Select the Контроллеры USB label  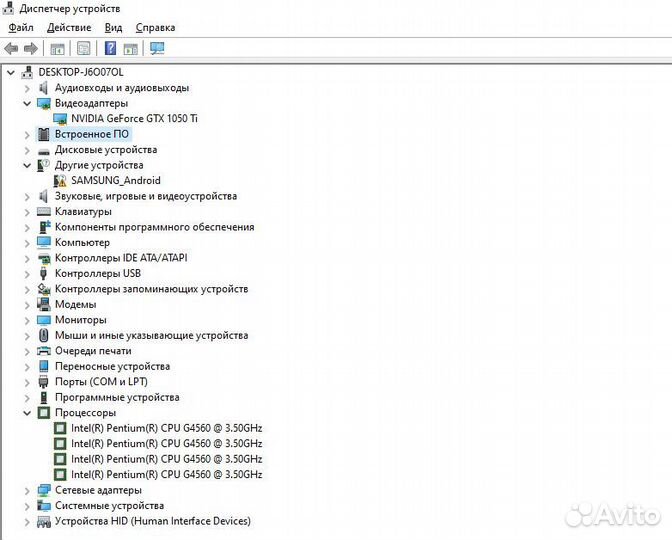click(x=98, y=273)
